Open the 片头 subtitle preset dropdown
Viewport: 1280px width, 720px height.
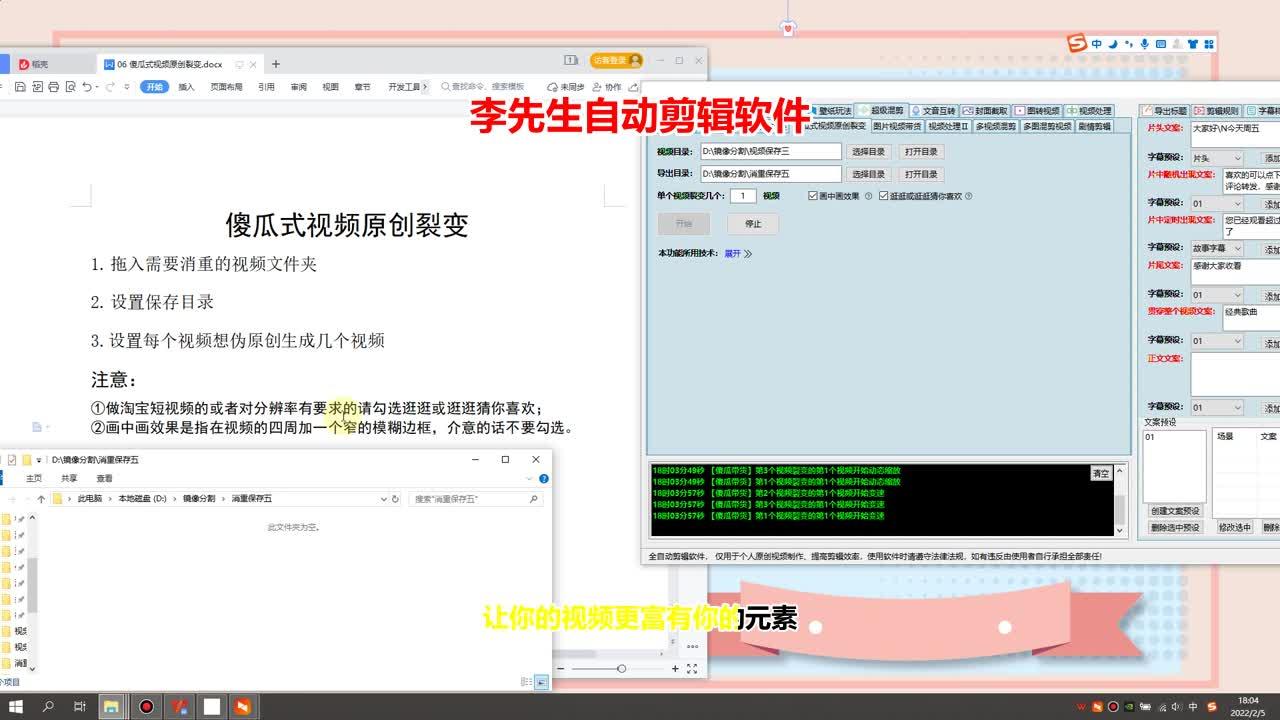click(x=1216, y=158)
